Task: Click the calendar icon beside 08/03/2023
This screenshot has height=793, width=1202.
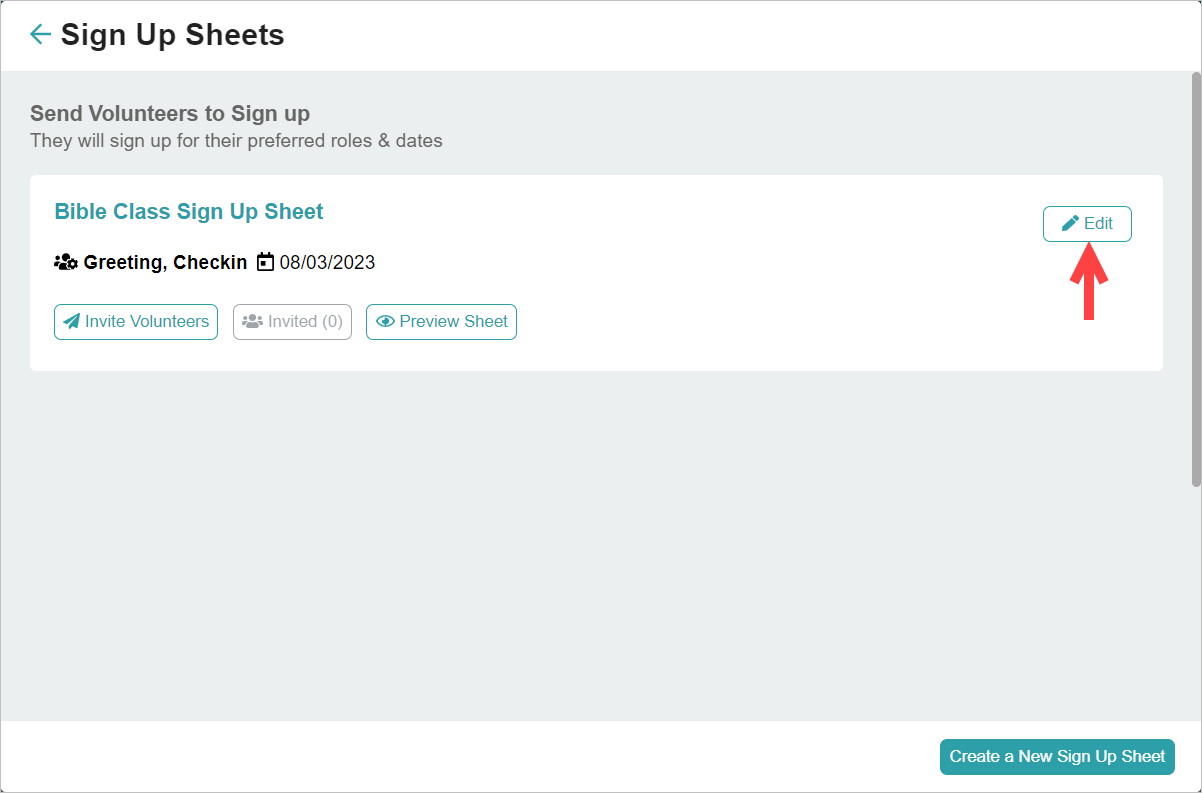Action: pos(265,263)
